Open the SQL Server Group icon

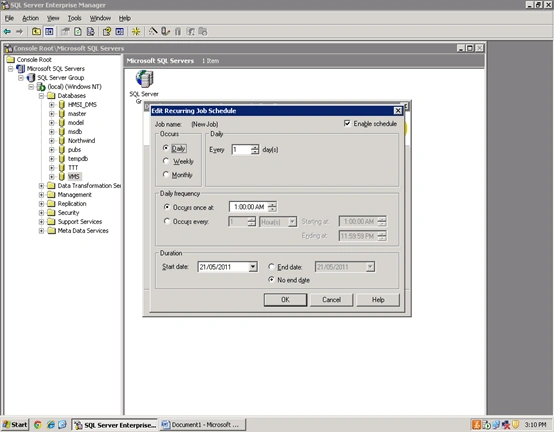point(145,78)
